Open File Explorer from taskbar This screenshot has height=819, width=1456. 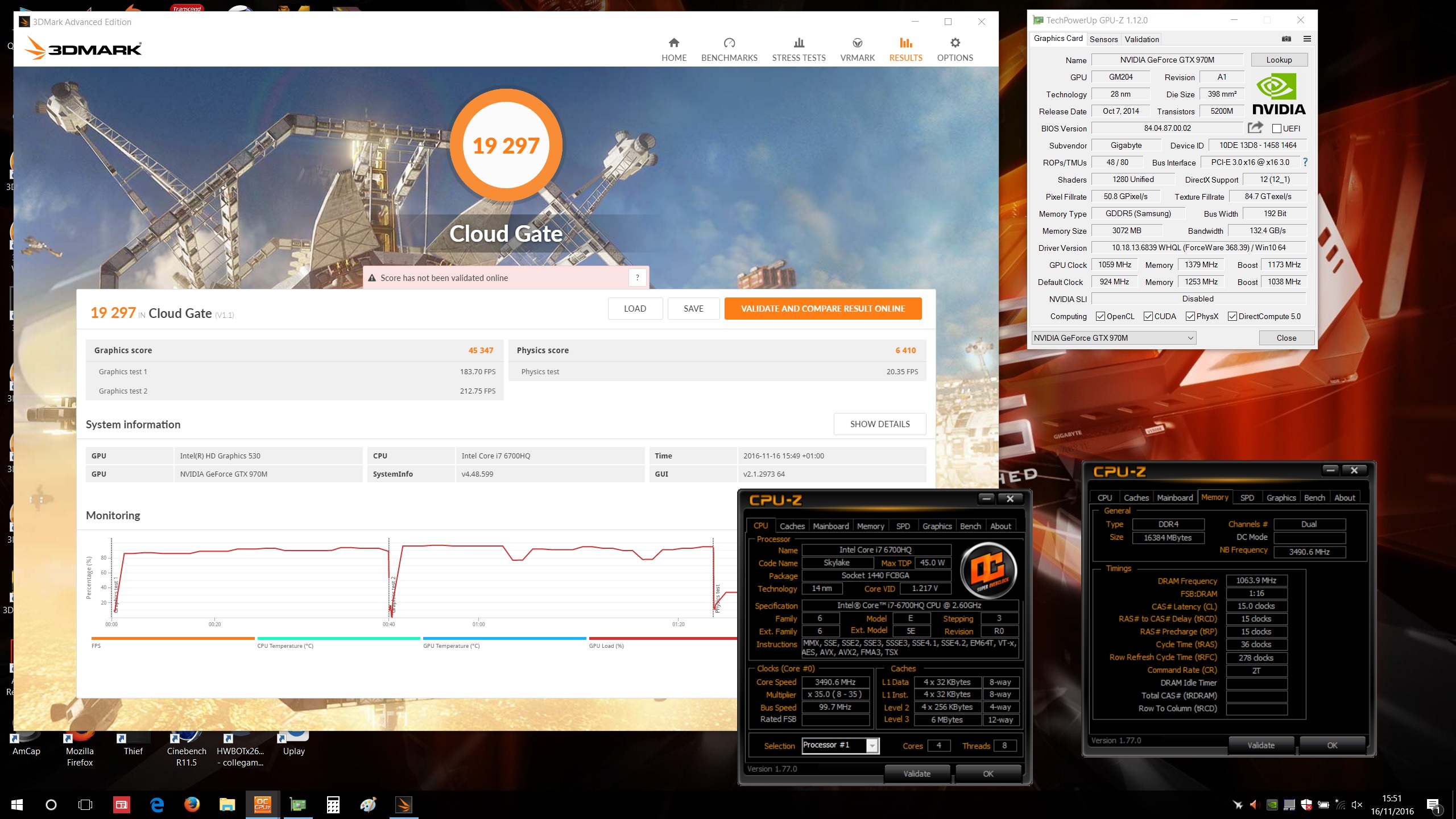227,804
